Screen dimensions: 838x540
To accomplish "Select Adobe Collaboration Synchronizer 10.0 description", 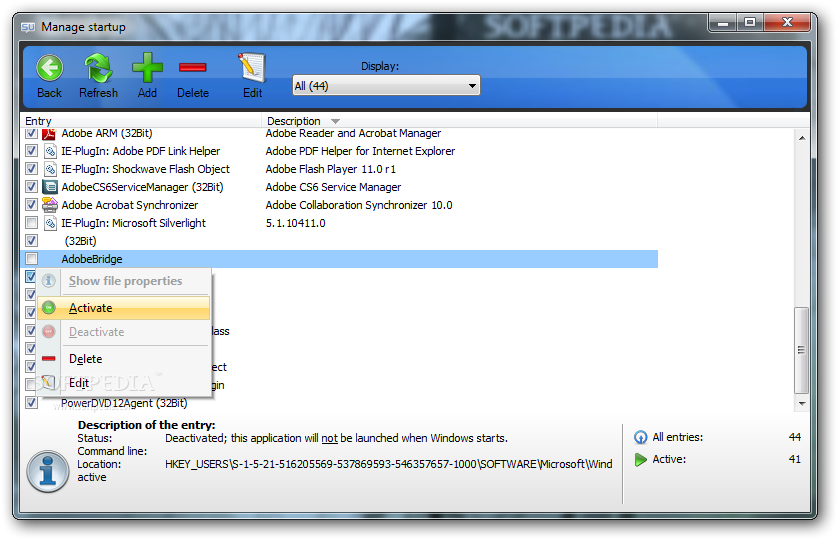I will pyautogui.click(x=359, y=205).
